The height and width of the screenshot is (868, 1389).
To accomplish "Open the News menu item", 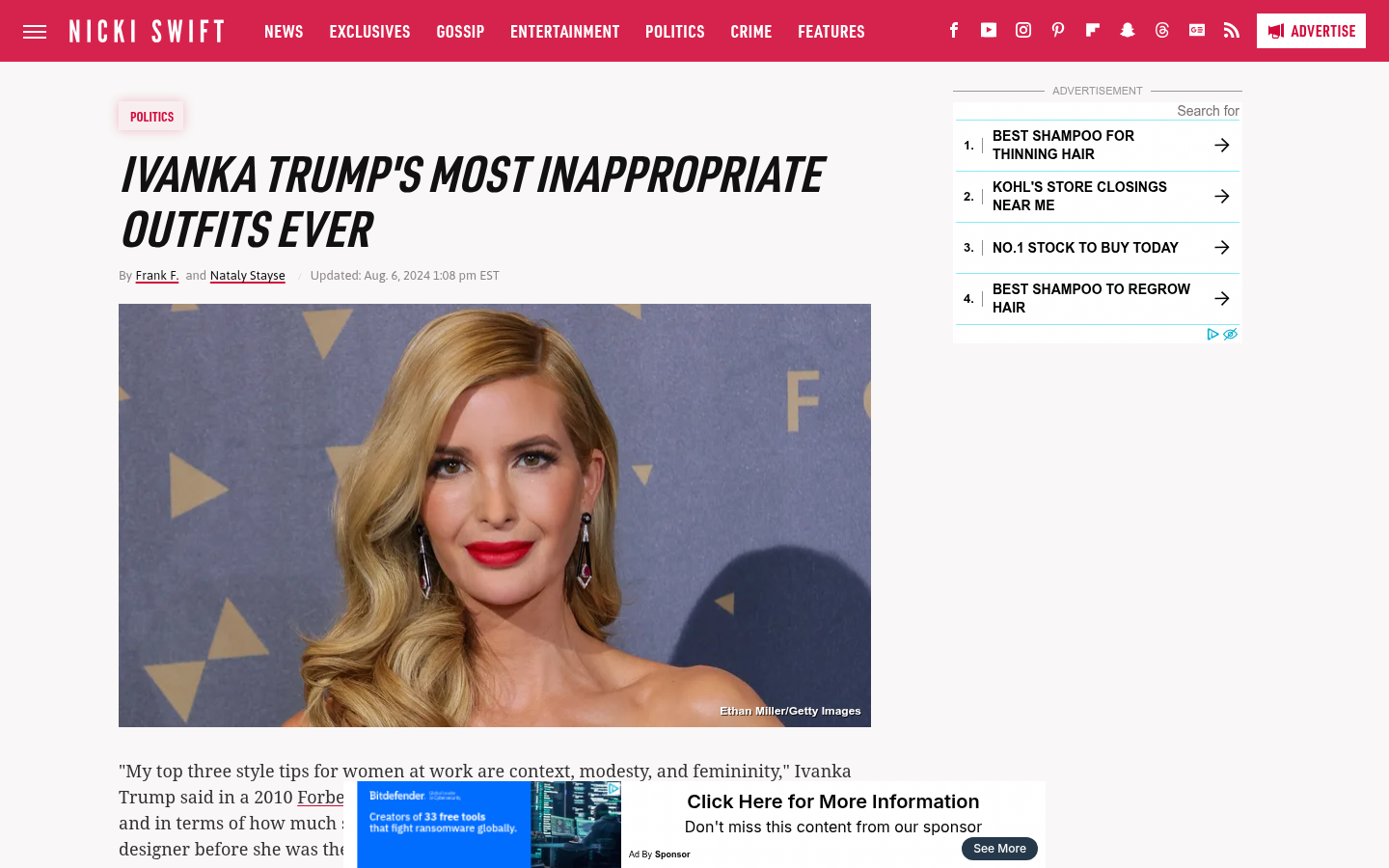I will coord(284,32).
